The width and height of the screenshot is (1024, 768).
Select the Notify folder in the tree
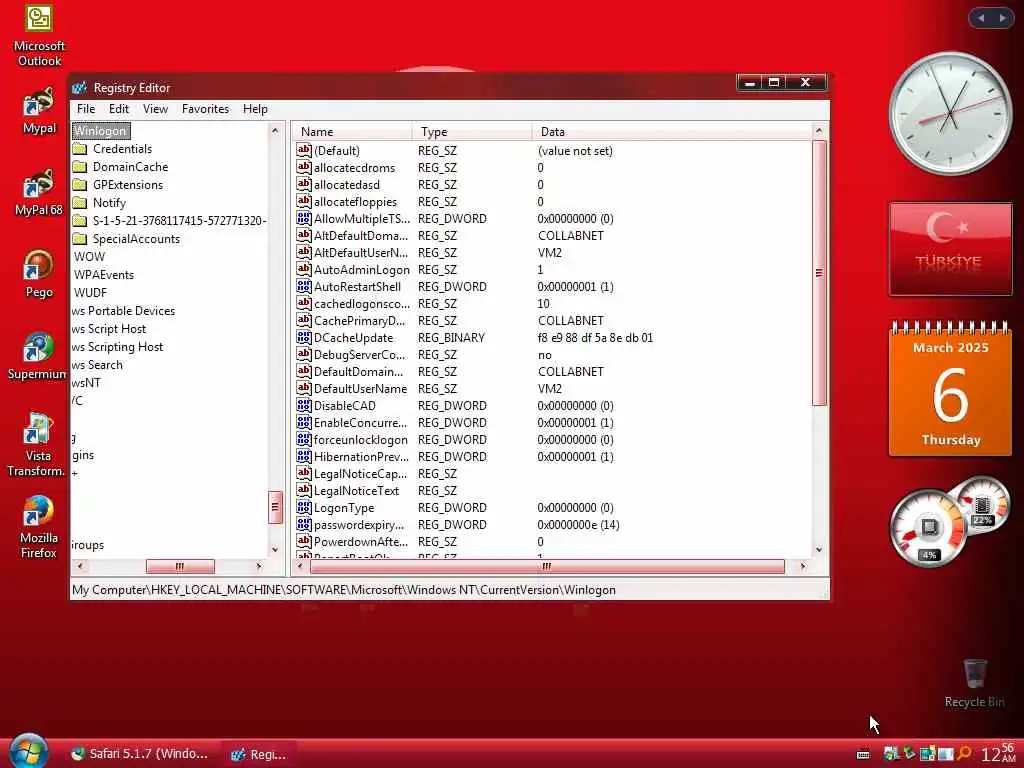(x=109, y=202)
